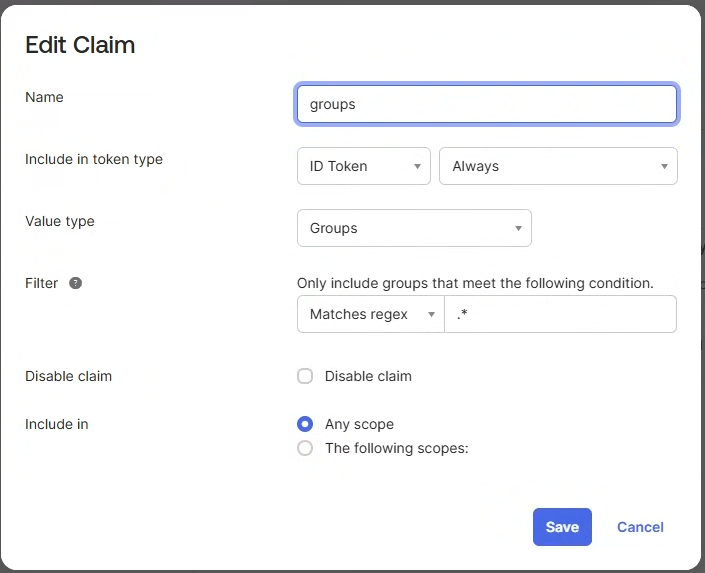Tick the Disable claim checkbox
705x573 pixels.
click(305, 376)
